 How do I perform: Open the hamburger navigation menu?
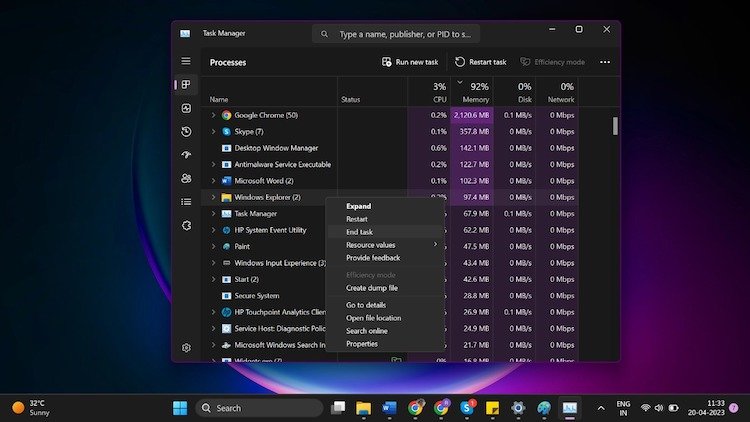click(186, 61)
